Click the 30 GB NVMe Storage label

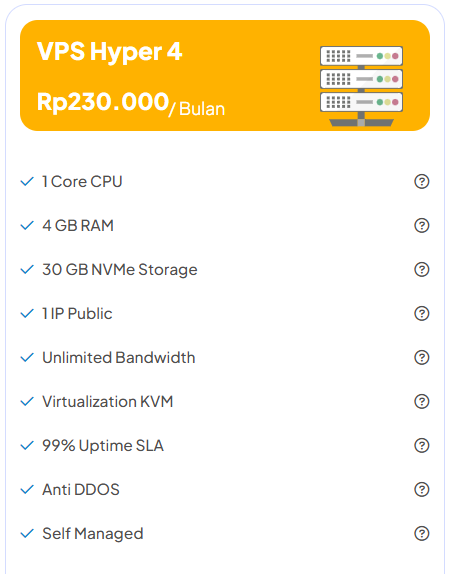click(x=120, y=270)
